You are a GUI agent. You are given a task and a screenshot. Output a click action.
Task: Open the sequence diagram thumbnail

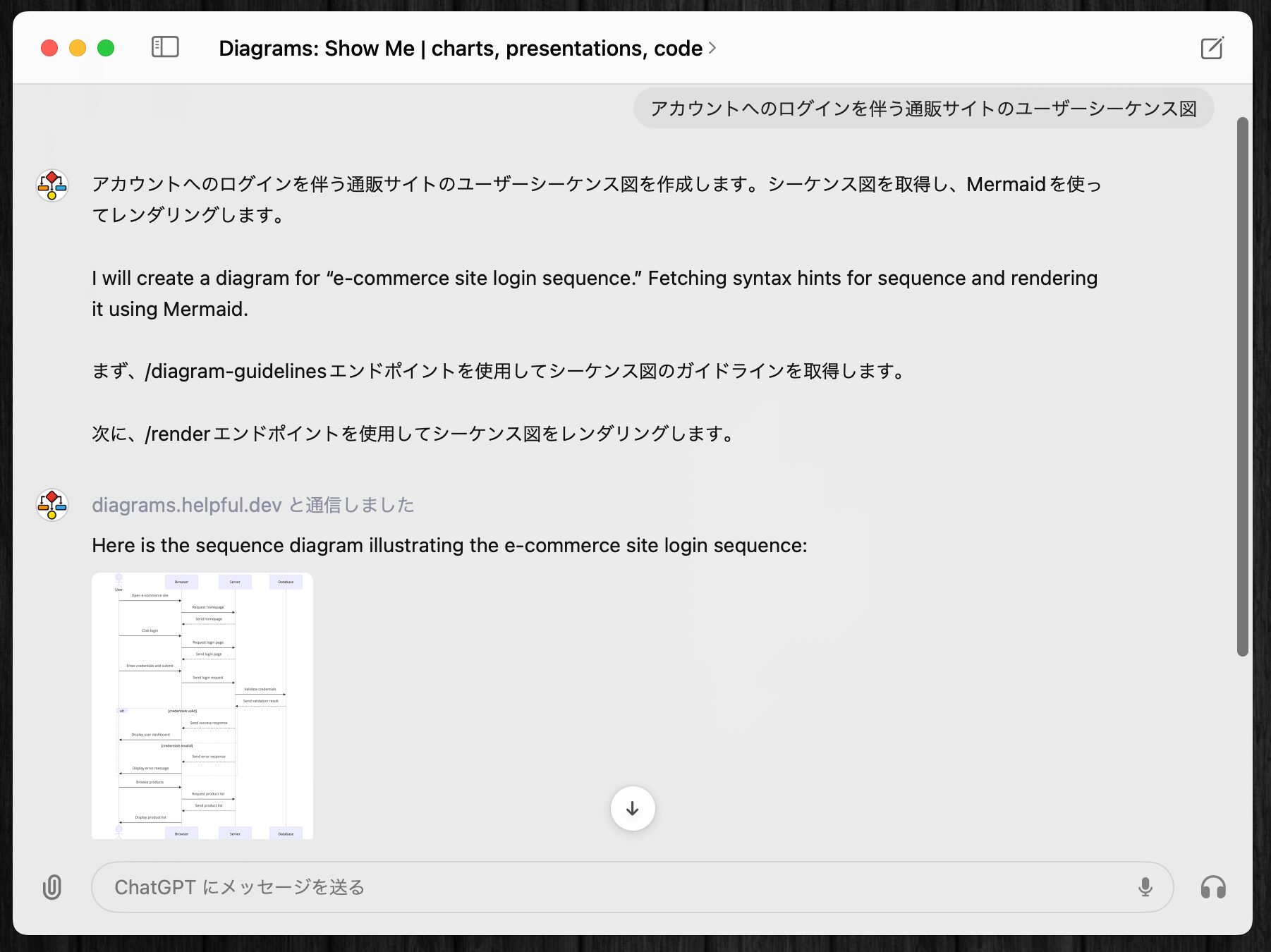click(202, 705)
